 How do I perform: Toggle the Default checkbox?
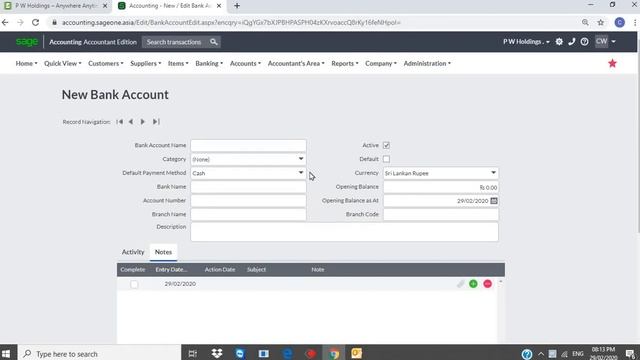coord(386,159)
